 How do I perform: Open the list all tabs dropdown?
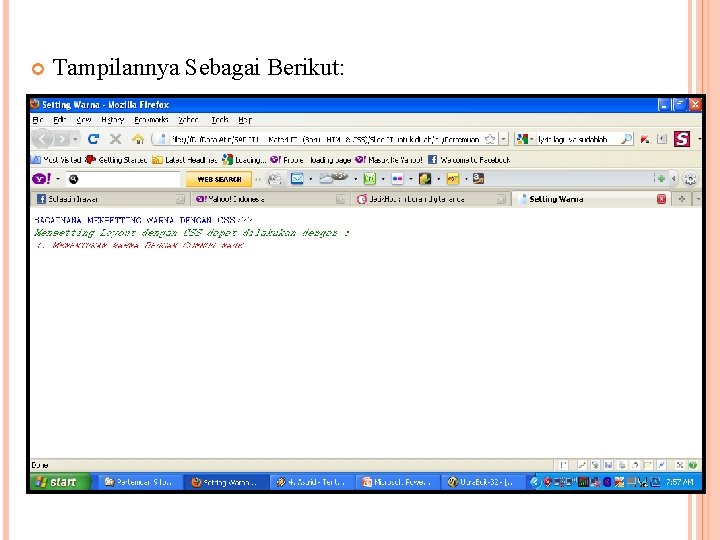pos(698,199)
